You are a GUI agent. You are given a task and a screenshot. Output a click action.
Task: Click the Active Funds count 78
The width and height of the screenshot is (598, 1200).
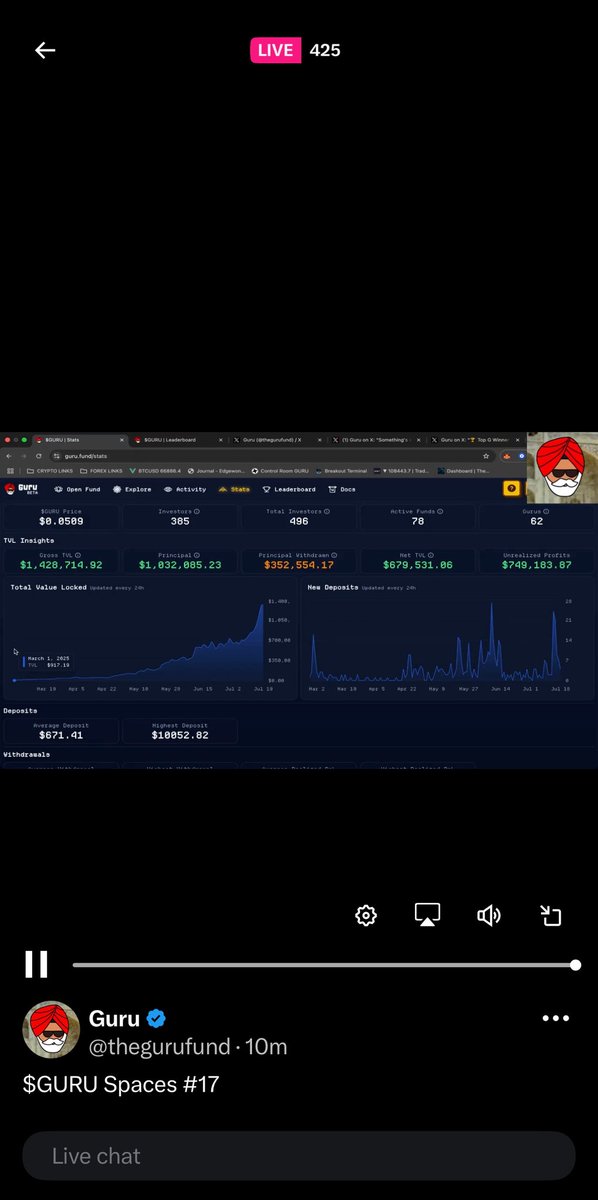click(x=418, y=521)
